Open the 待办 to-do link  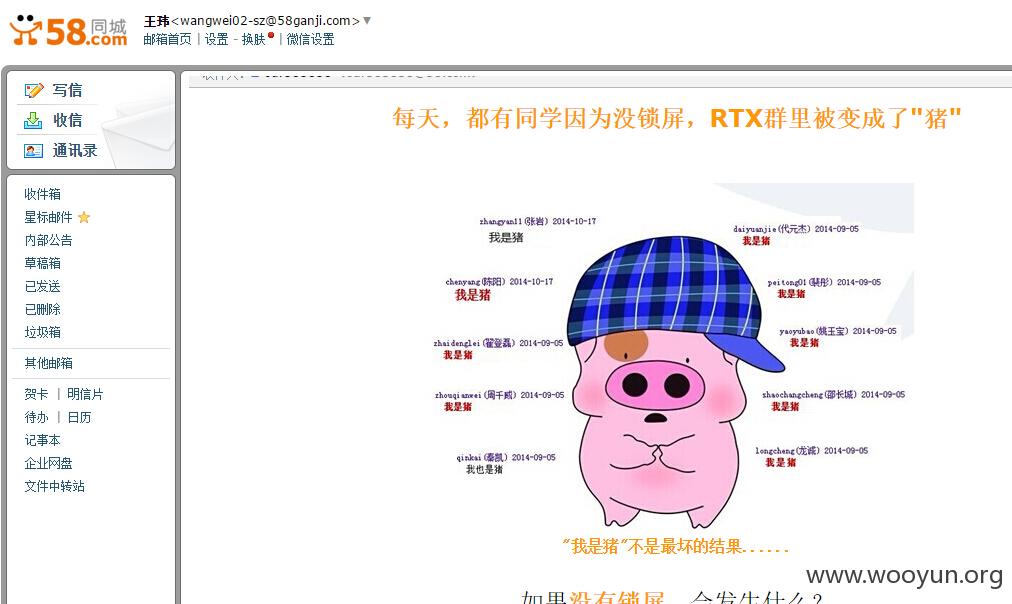[x=36, y=418]
